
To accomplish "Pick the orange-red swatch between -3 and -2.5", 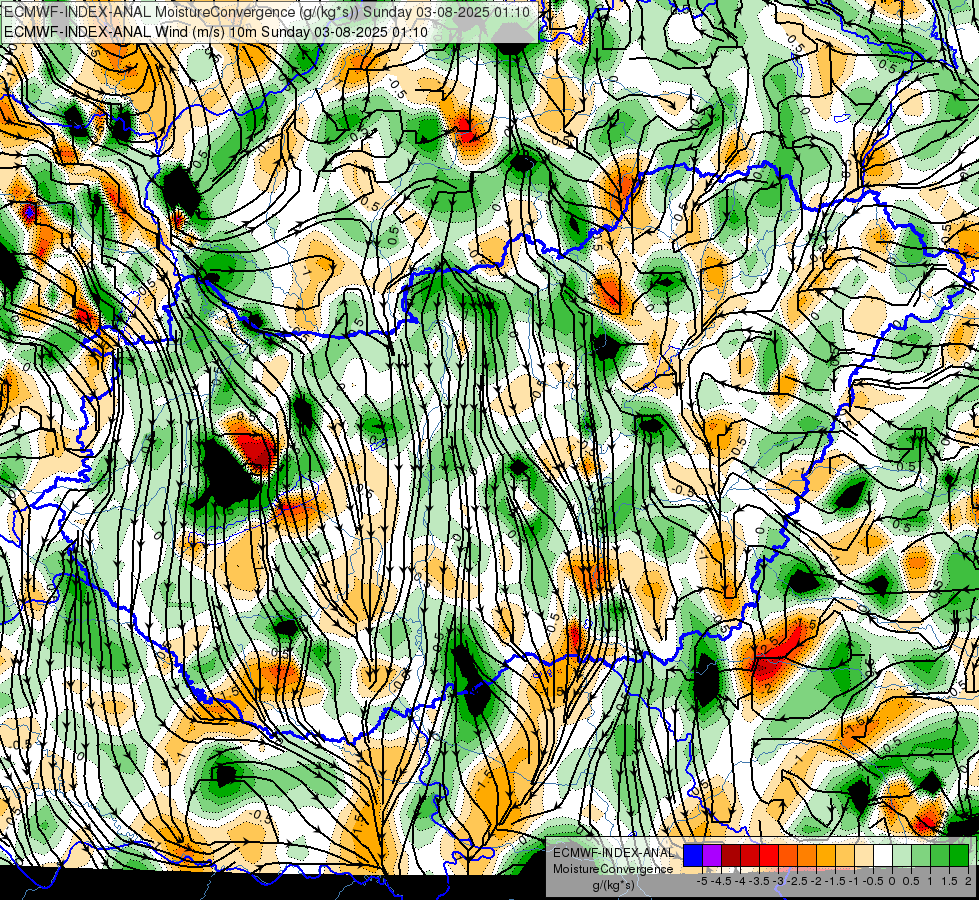I will point(788,855).
